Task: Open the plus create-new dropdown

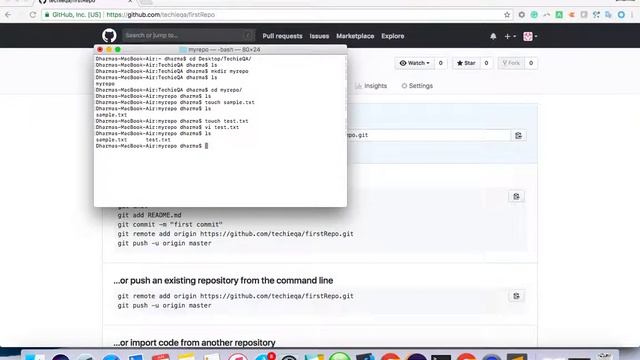Action: point(510,36)
